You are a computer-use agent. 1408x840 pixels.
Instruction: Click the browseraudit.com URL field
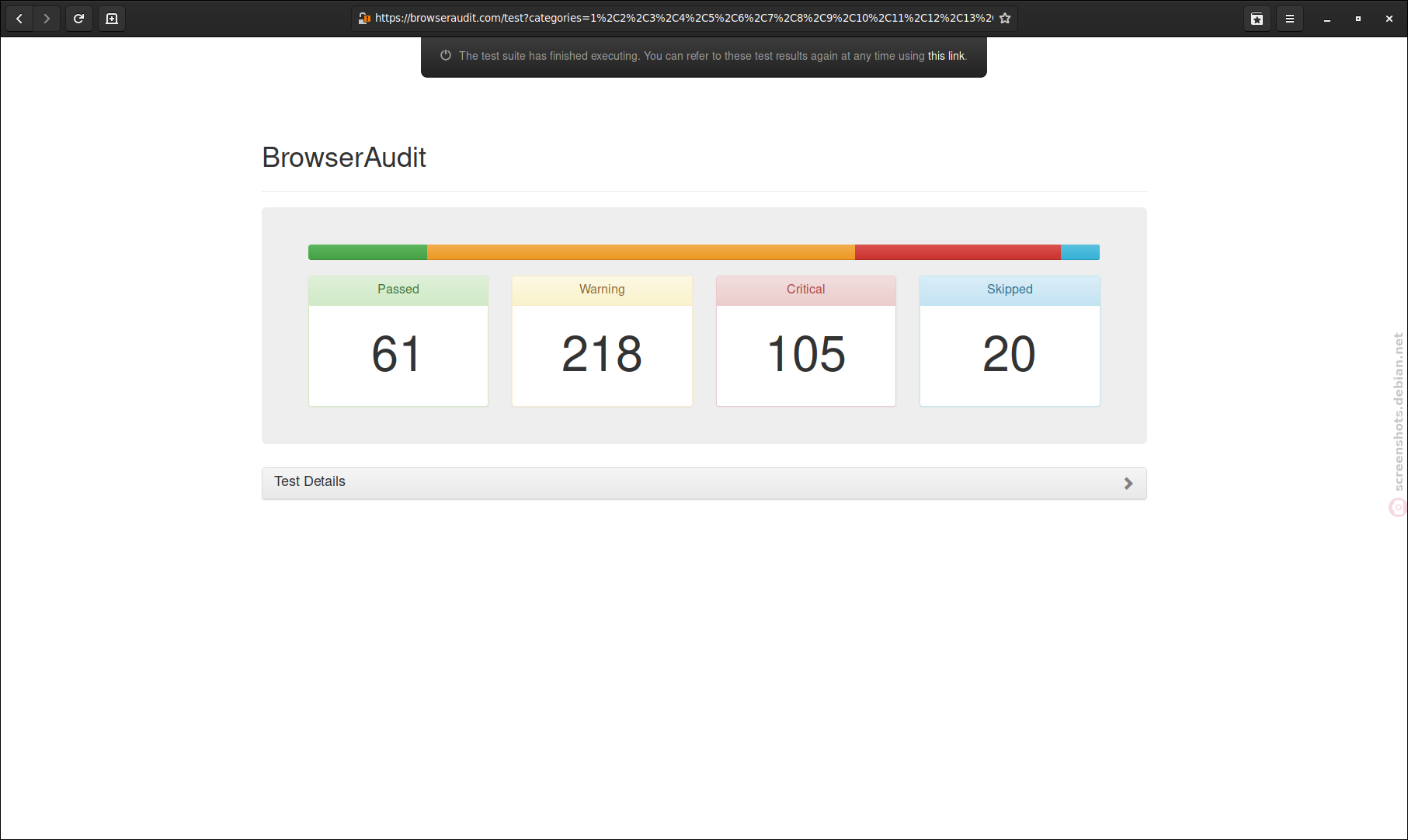tap(683, 19)
